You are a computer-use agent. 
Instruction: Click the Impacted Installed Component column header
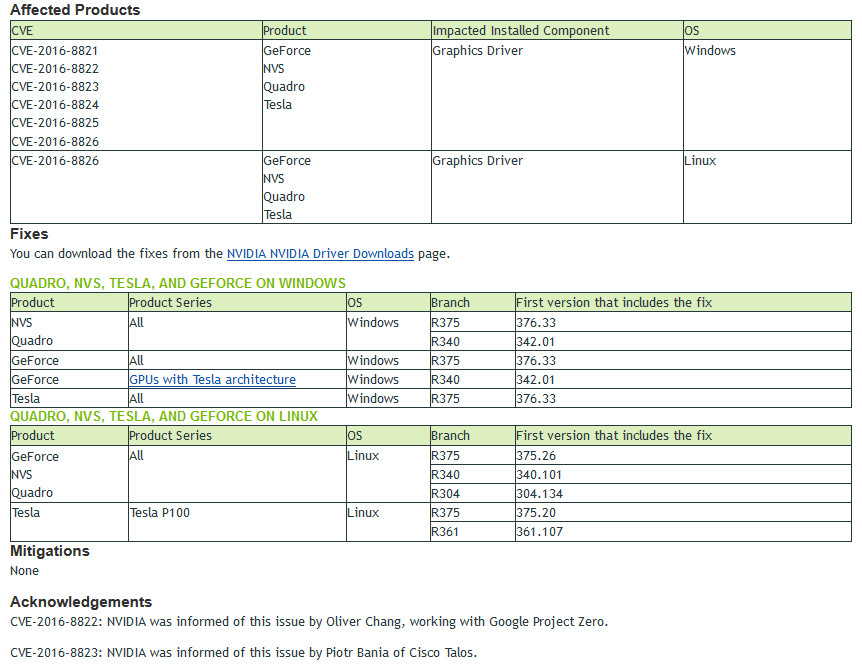557,30
